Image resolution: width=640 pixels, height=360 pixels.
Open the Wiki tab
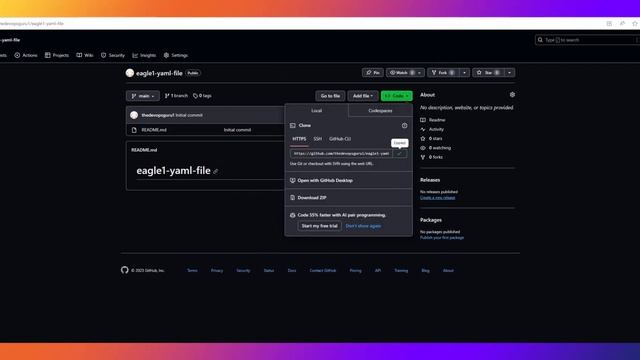click(85, 55)
